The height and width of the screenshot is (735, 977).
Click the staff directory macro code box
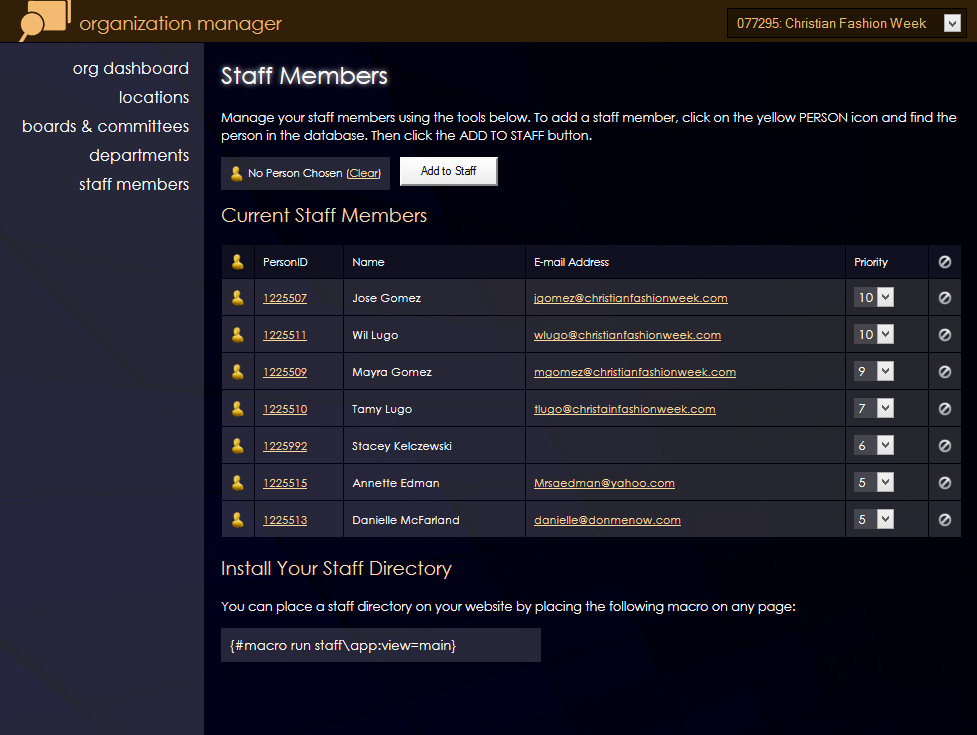coord(380,646)
